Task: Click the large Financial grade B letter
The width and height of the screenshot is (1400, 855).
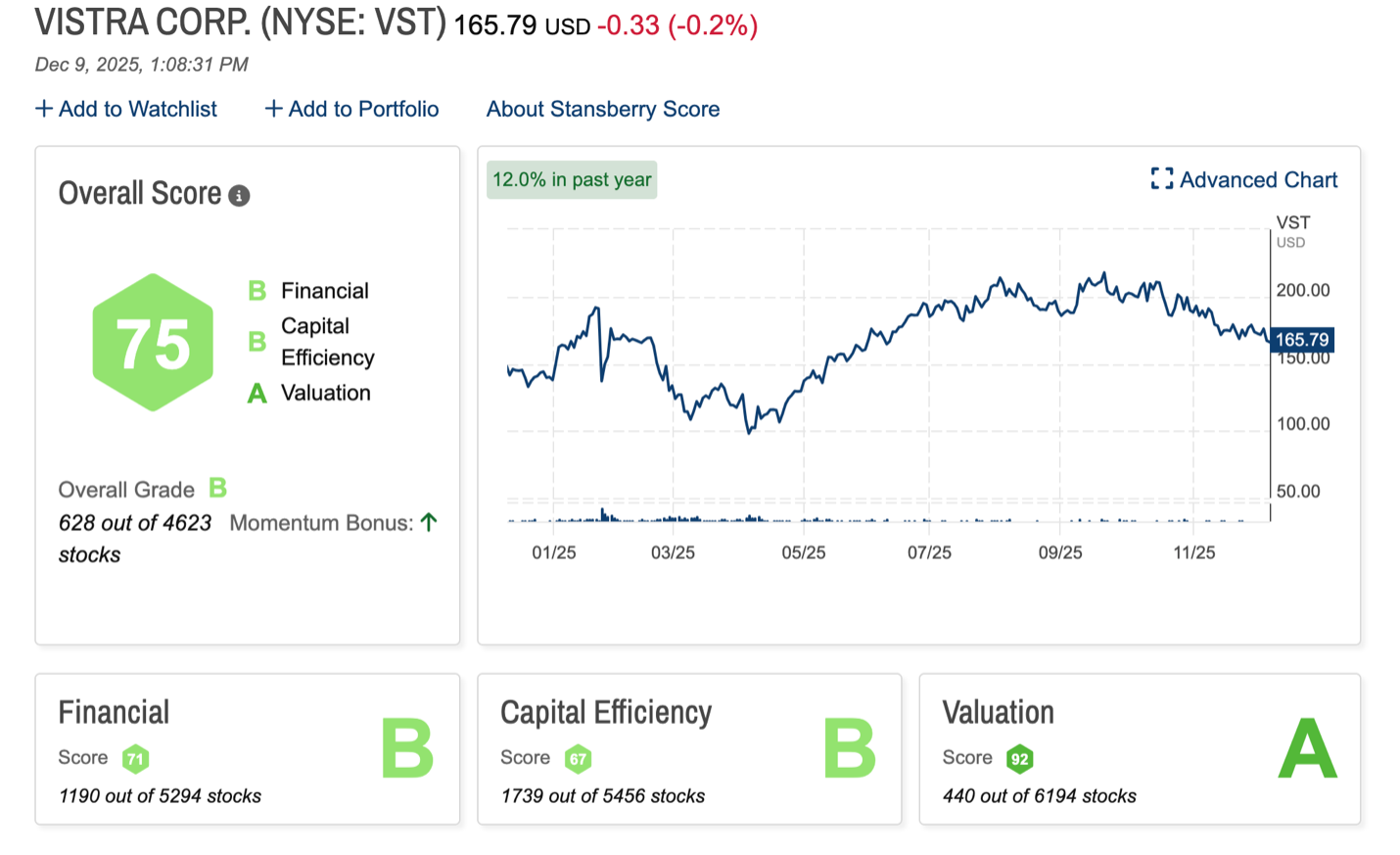Action: coord(406,749)
